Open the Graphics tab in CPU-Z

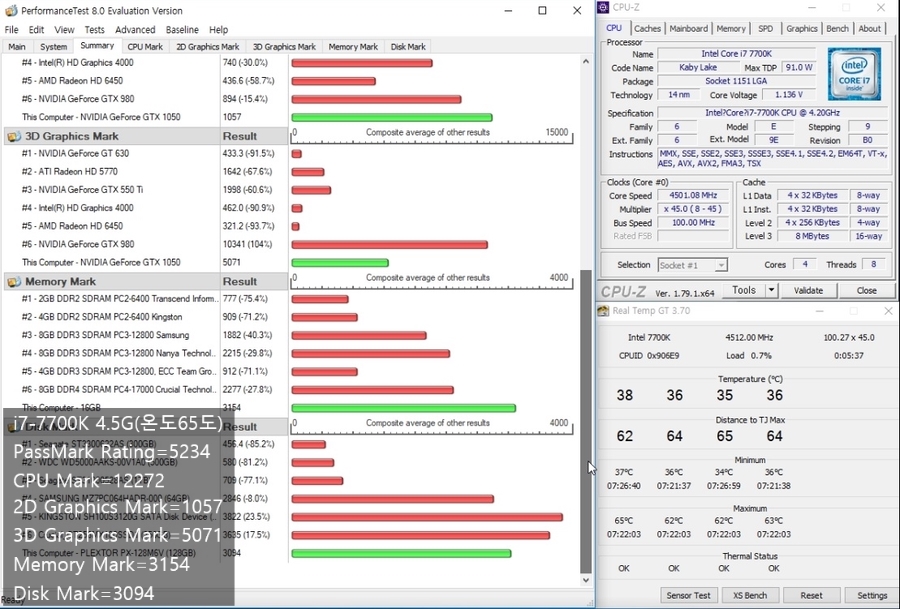[x=801, y=28]
